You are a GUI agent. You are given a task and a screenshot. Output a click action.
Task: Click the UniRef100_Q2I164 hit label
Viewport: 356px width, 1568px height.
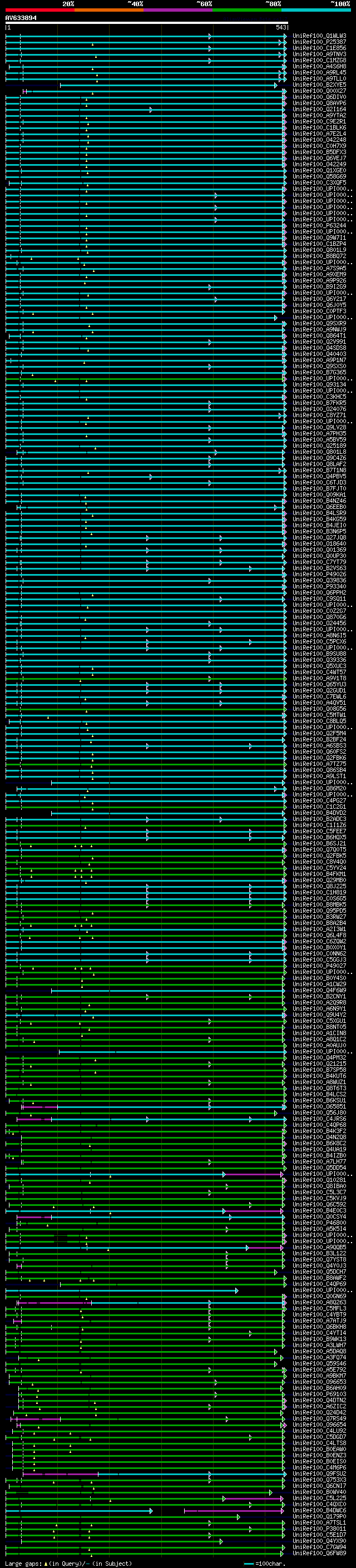(319, 110)
